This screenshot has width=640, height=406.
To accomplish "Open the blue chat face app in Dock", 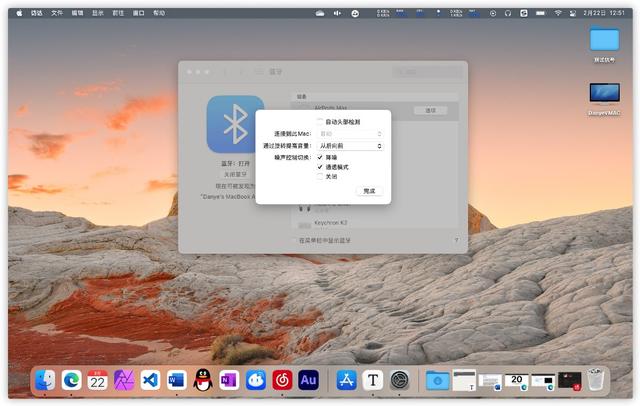I will 256,380.
